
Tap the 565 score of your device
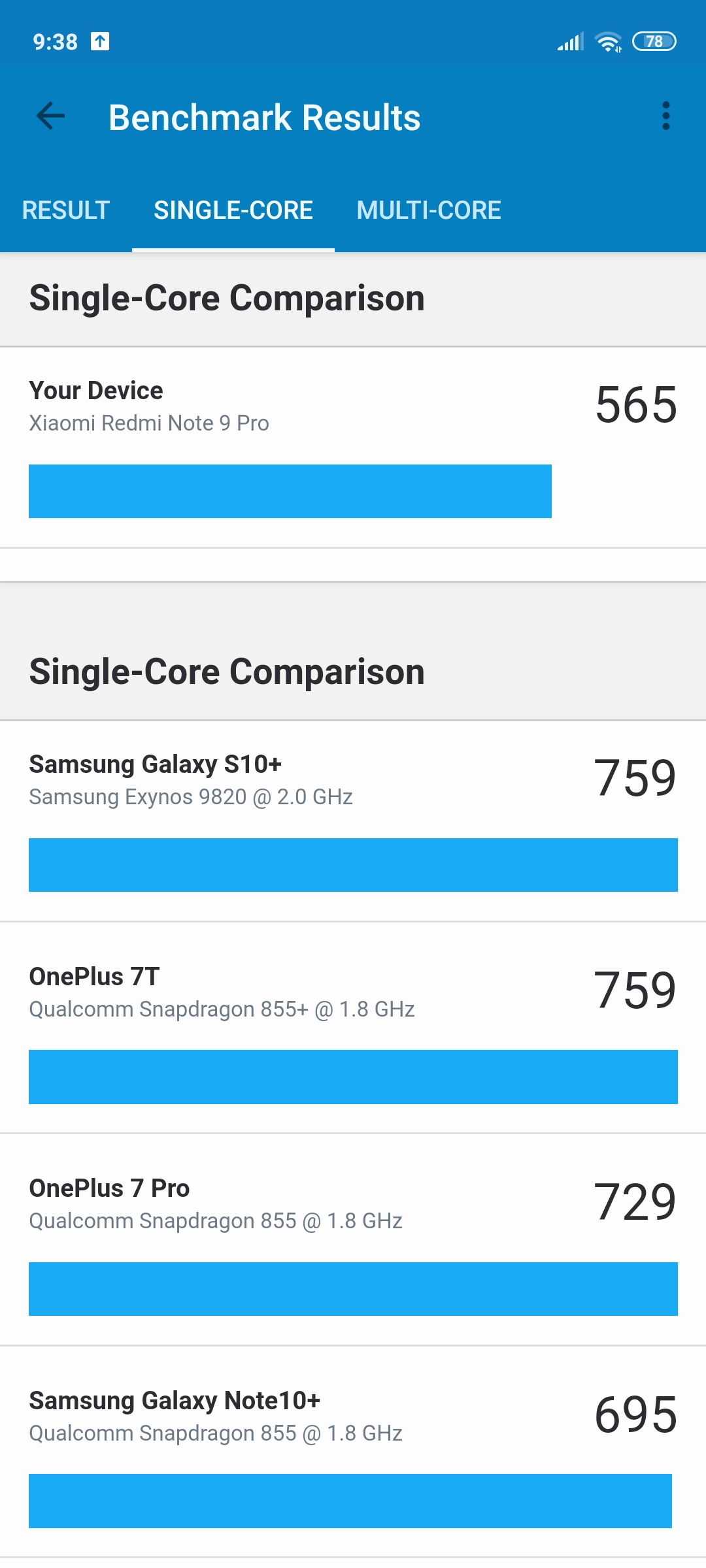(636, 405)
